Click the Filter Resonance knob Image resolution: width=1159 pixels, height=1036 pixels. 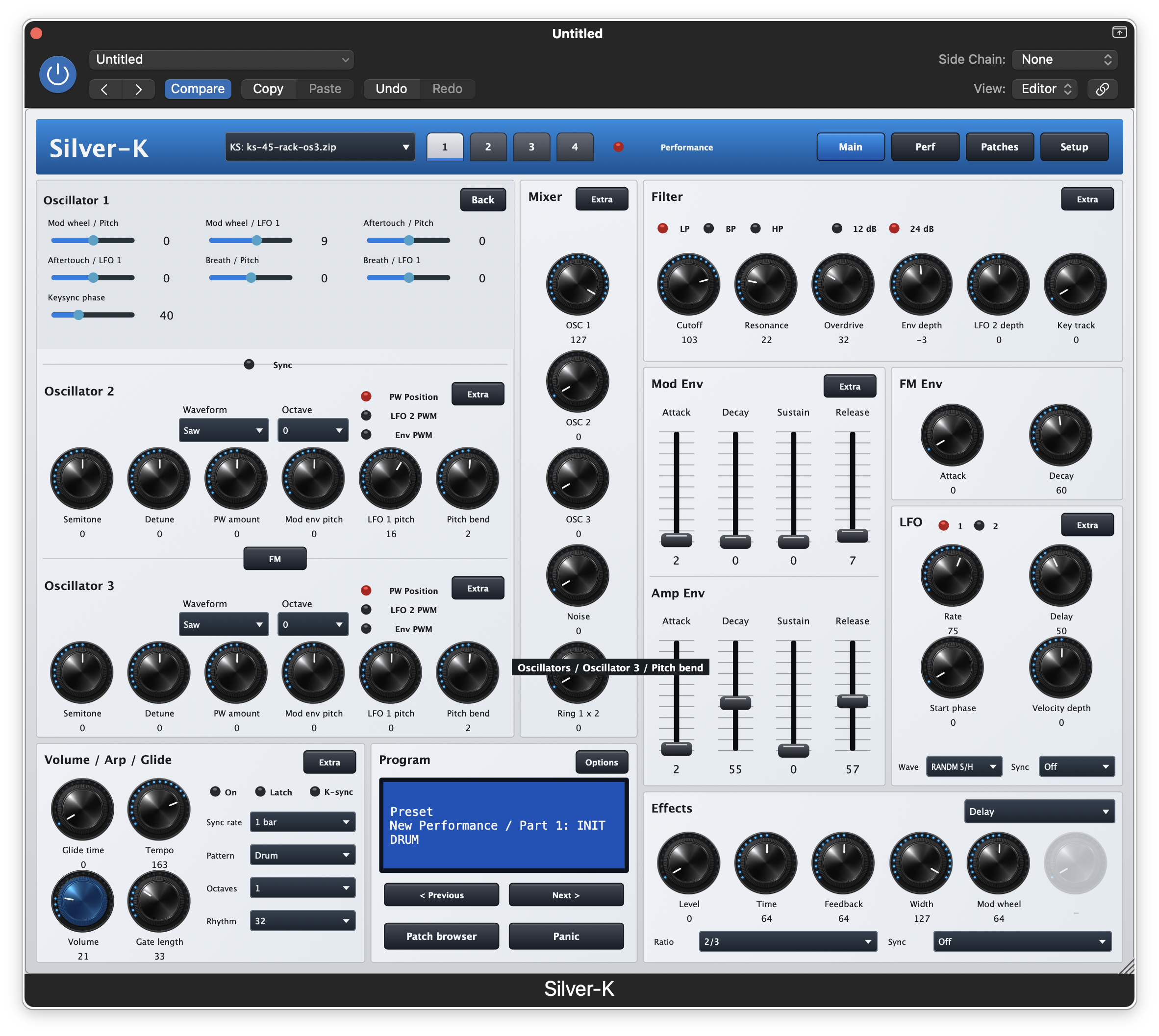point(765,284)
